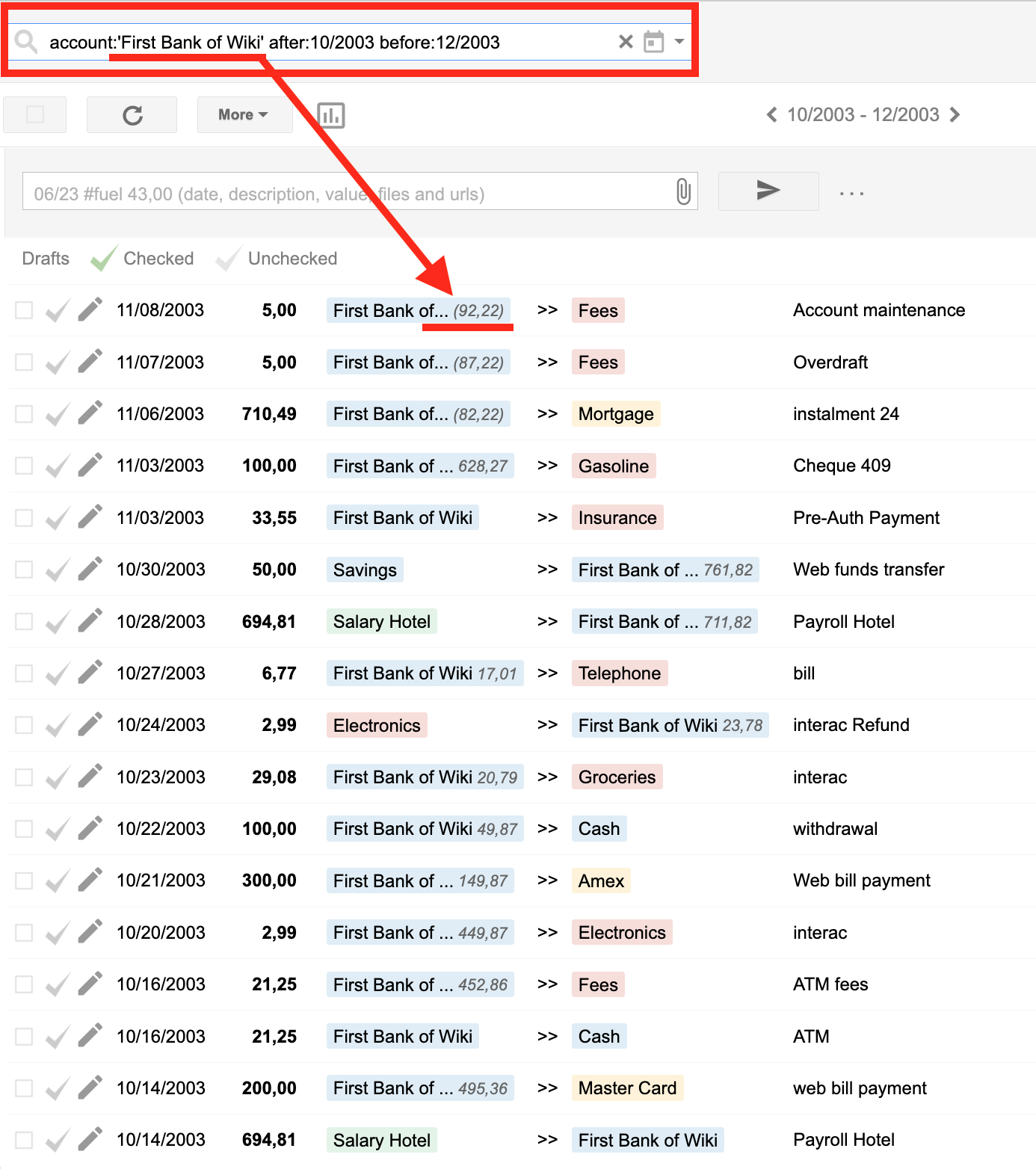Select the Drafts filter

click(45, 259)
